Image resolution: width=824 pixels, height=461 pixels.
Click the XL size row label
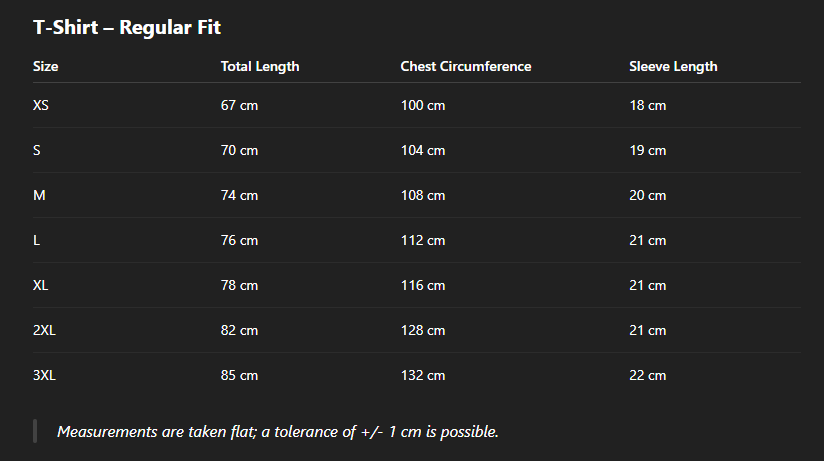[41, 285]
